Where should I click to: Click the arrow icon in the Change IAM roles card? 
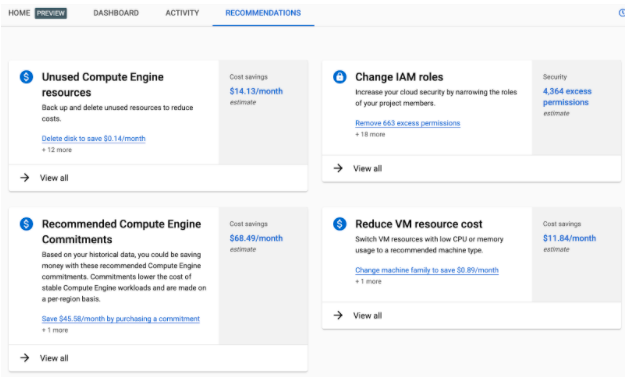point(338,168)
